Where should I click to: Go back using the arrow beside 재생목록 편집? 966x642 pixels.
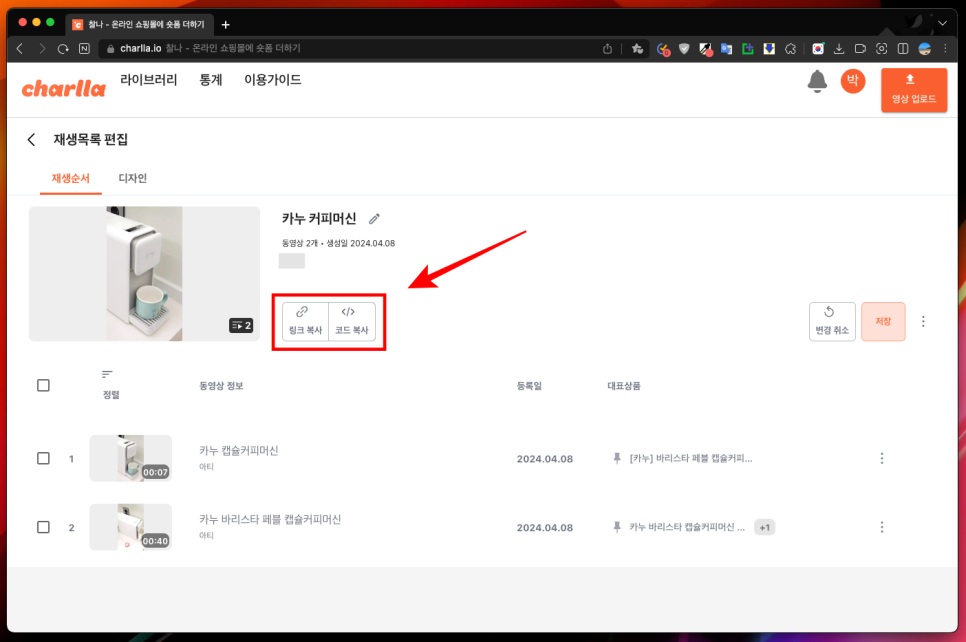pos(31,140)
